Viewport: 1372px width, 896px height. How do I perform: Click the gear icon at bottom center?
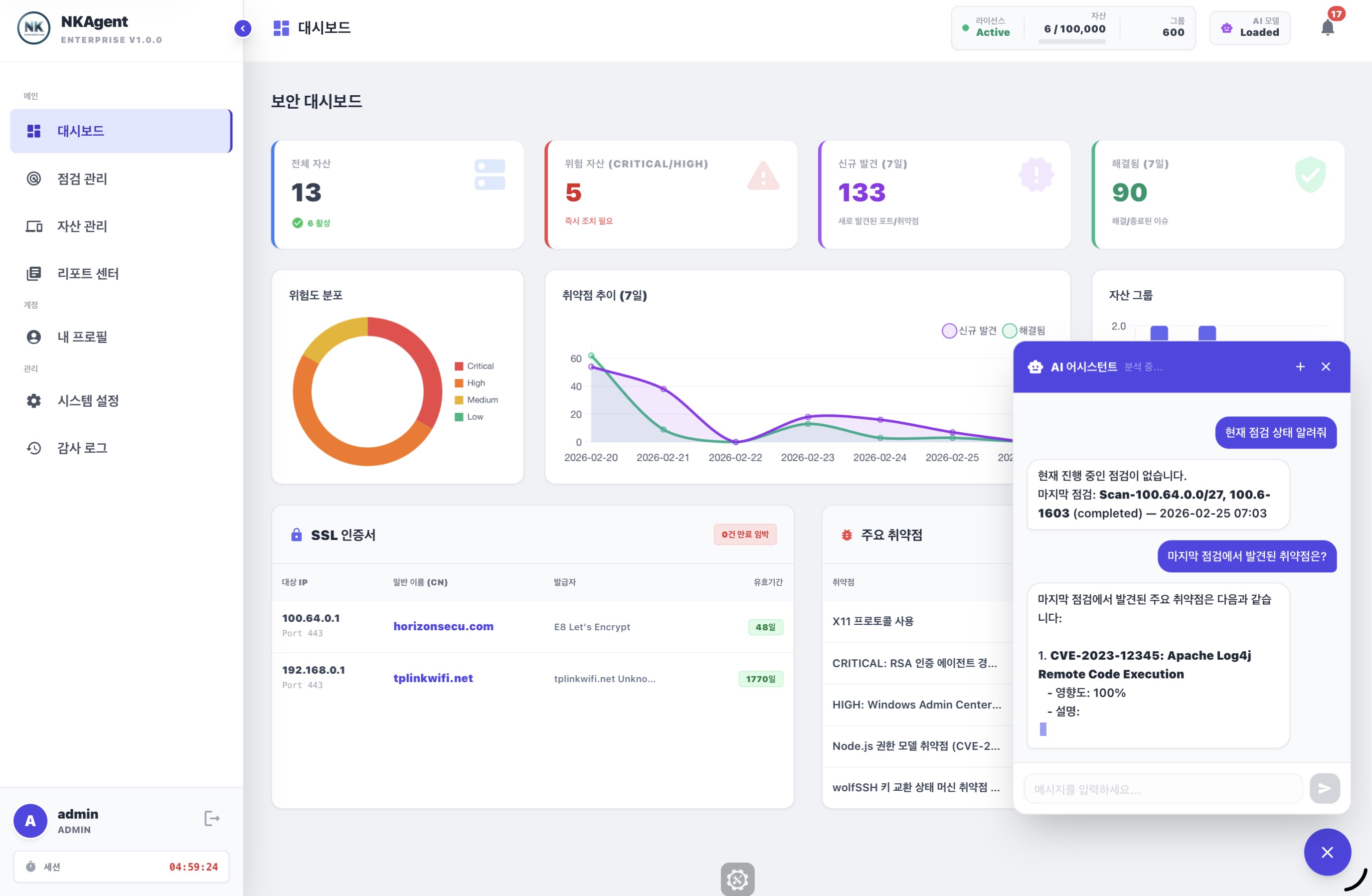pos(737,879)
